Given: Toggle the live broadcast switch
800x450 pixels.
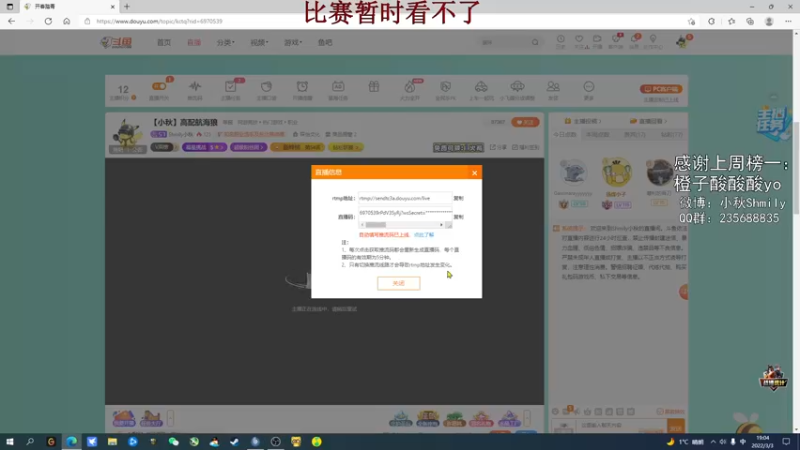Looking at the screenshot, I should pos(159,87).
